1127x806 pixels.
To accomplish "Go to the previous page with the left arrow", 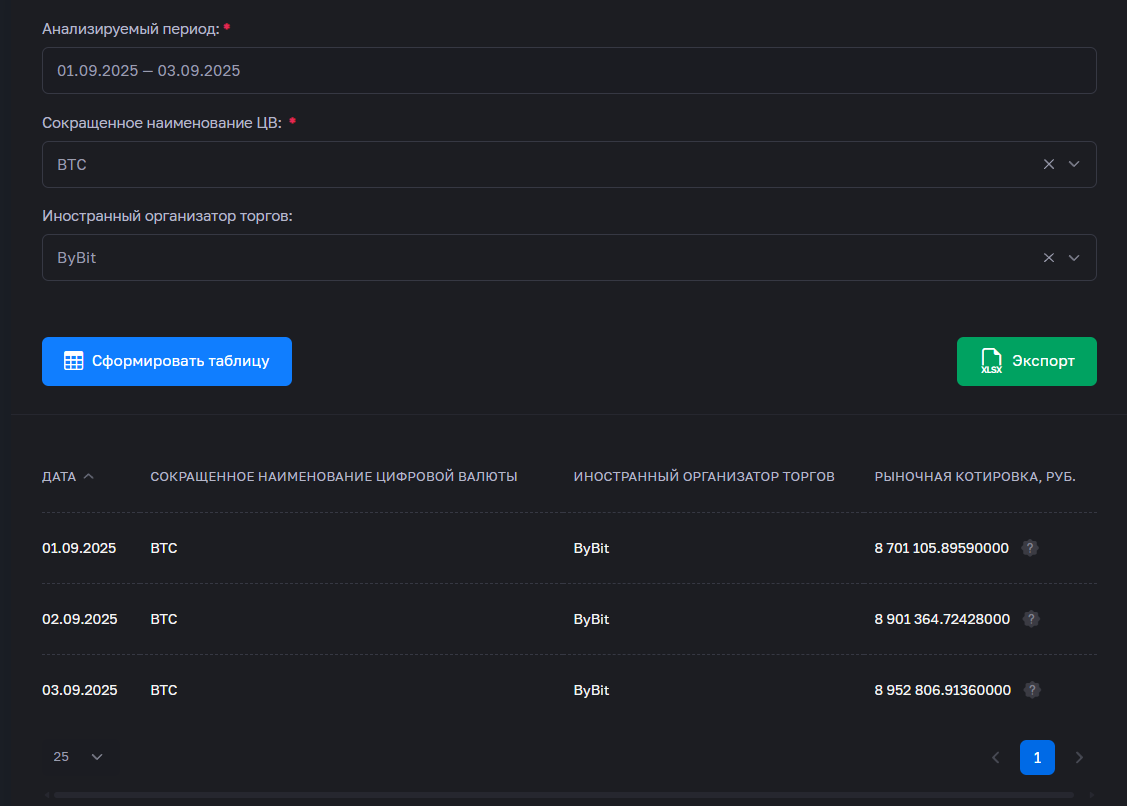I will (995, 758).
